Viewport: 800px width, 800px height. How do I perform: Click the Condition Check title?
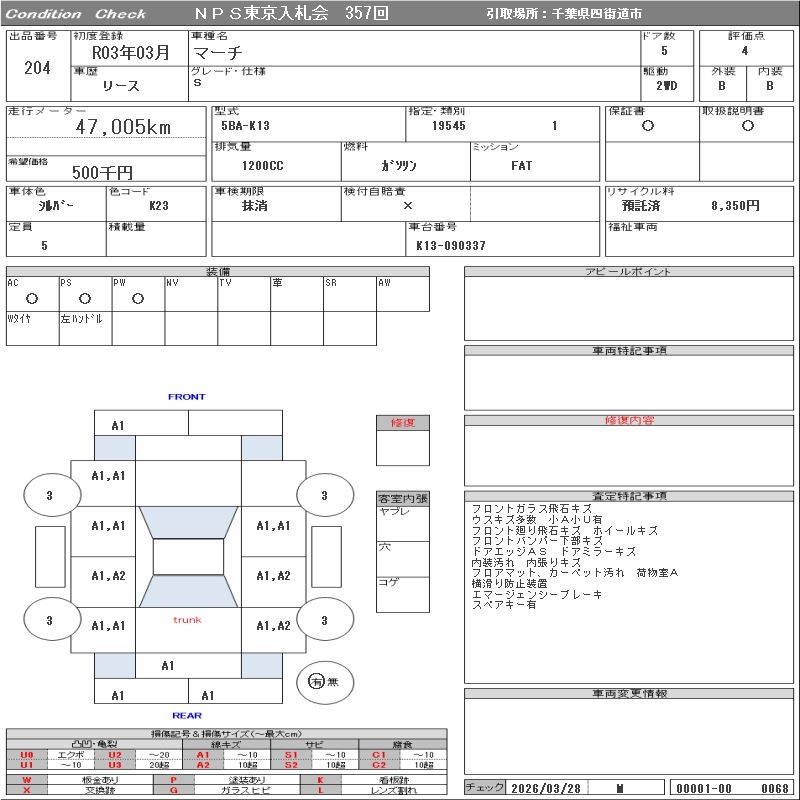(76, 14)
